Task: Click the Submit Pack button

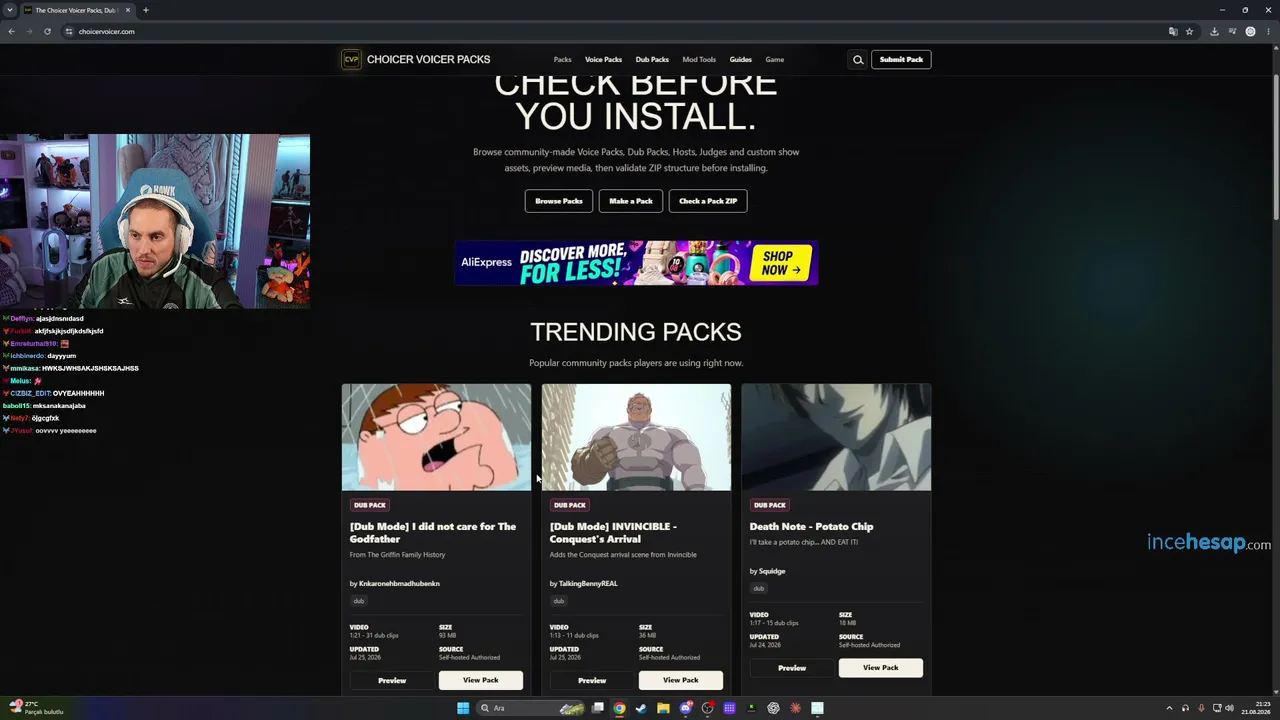Action: tap(901, 60)
